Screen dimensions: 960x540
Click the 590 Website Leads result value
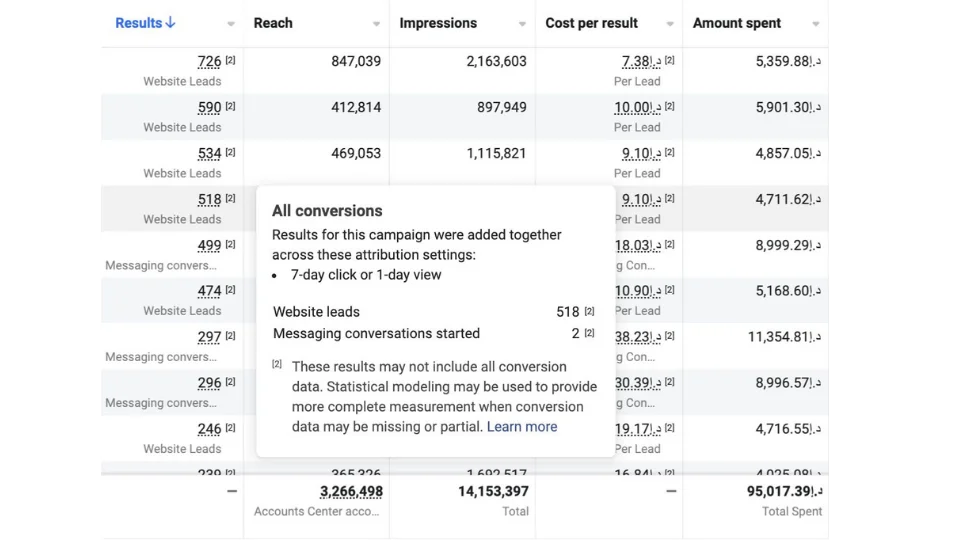[x=209, y=107]
